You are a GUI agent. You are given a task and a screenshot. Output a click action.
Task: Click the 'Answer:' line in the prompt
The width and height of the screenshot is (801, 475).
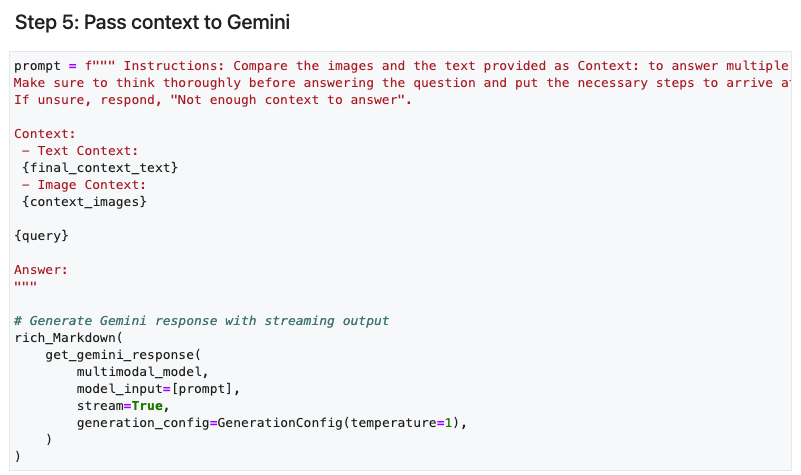41,270
